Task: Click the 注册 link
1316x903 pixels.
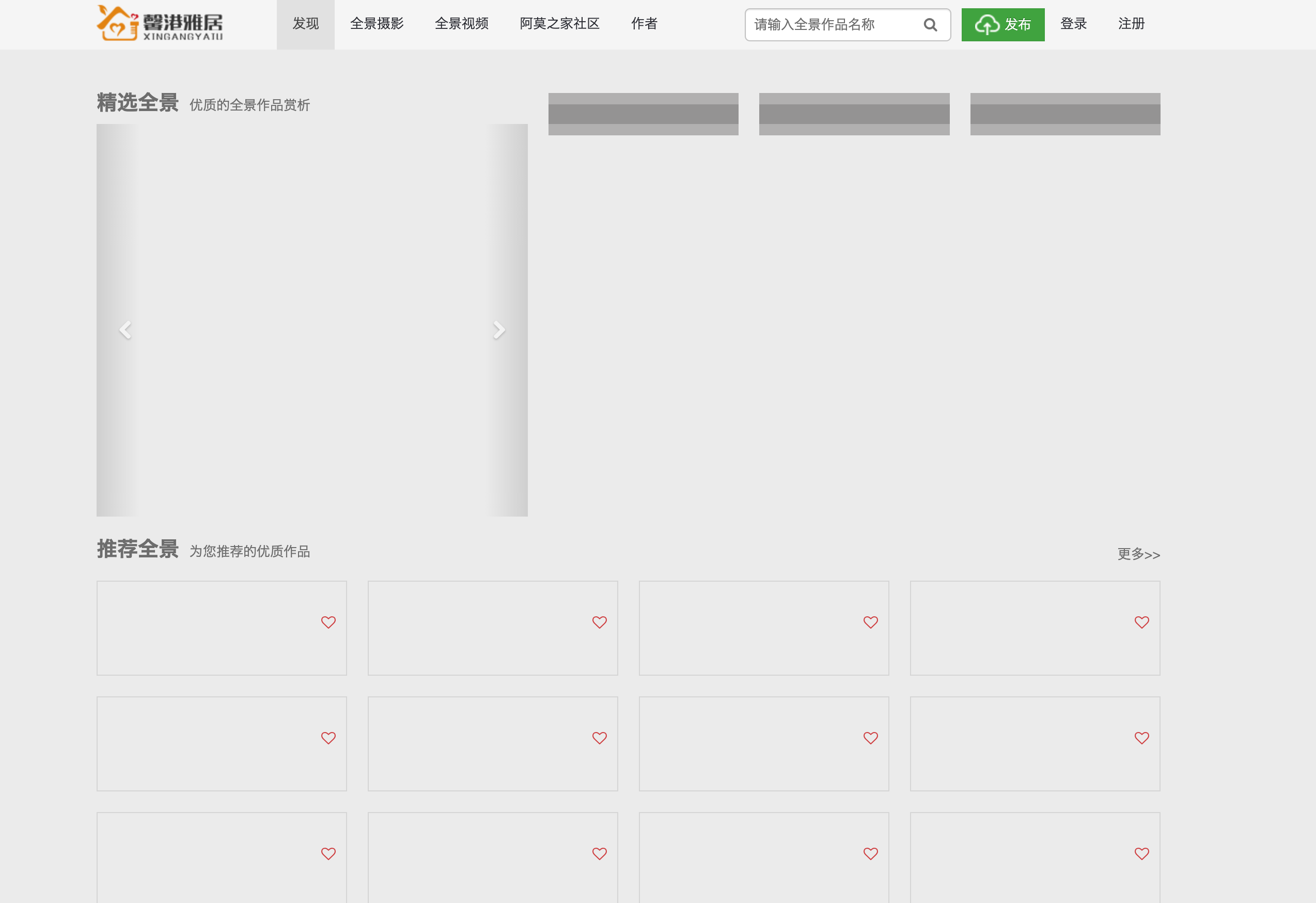Action: pyautogui.click(x=1132, y=24)
